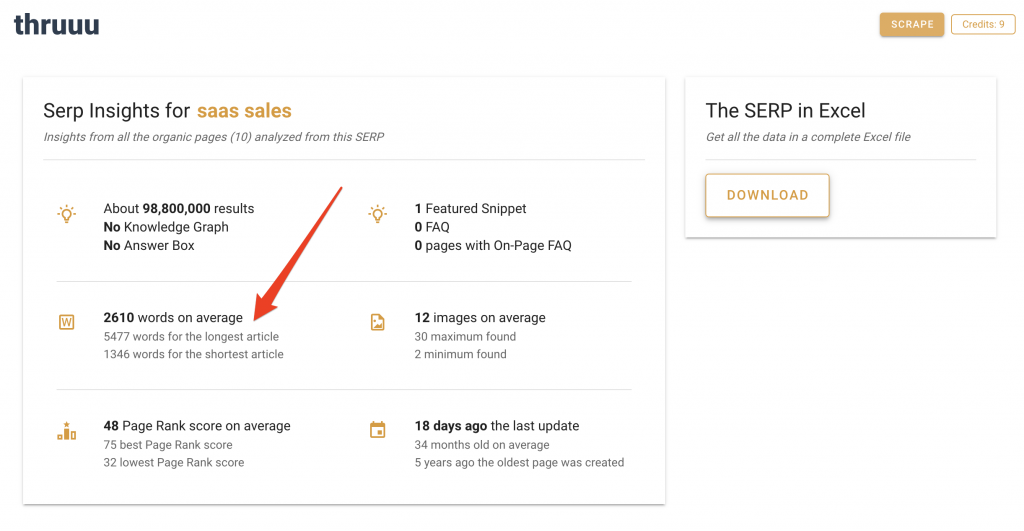Click the 98,800,000 results text

click(x=179, y=208)
